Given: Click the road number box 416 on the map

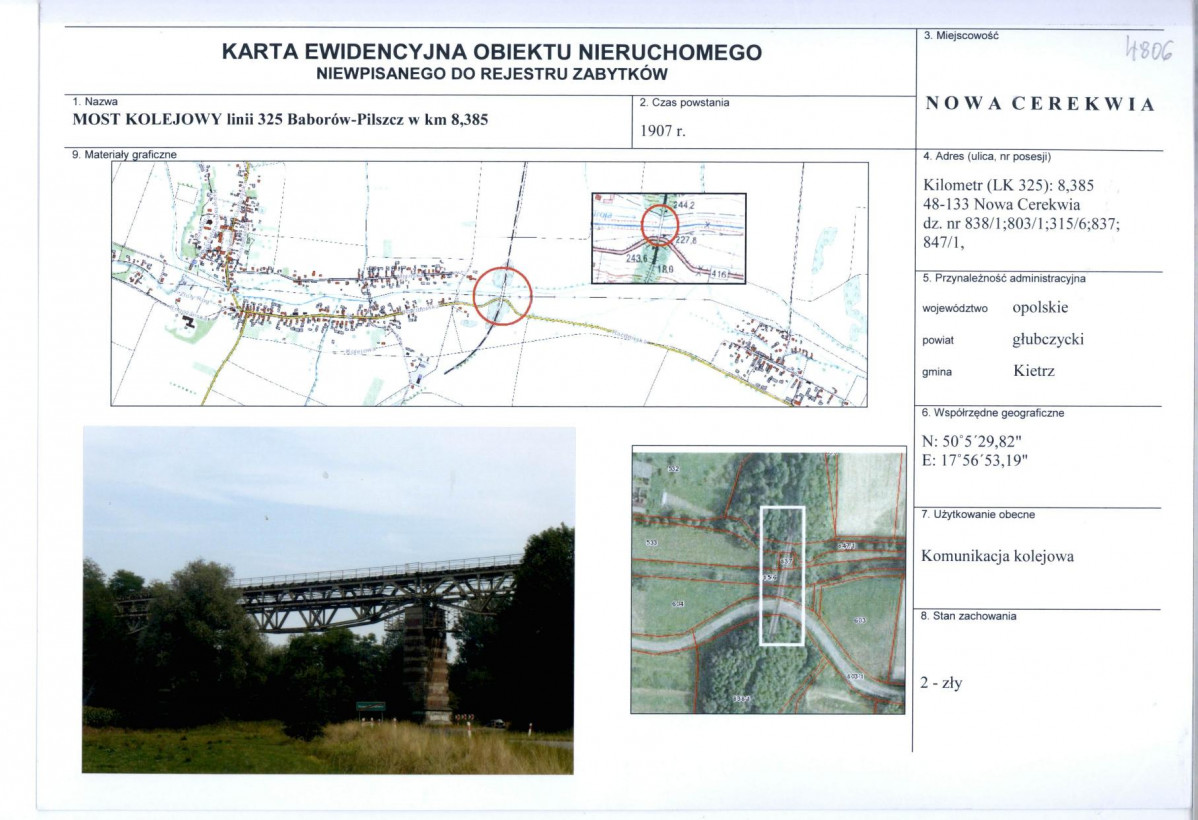Looking at the screenshot, I should click(x=720, y=272).
